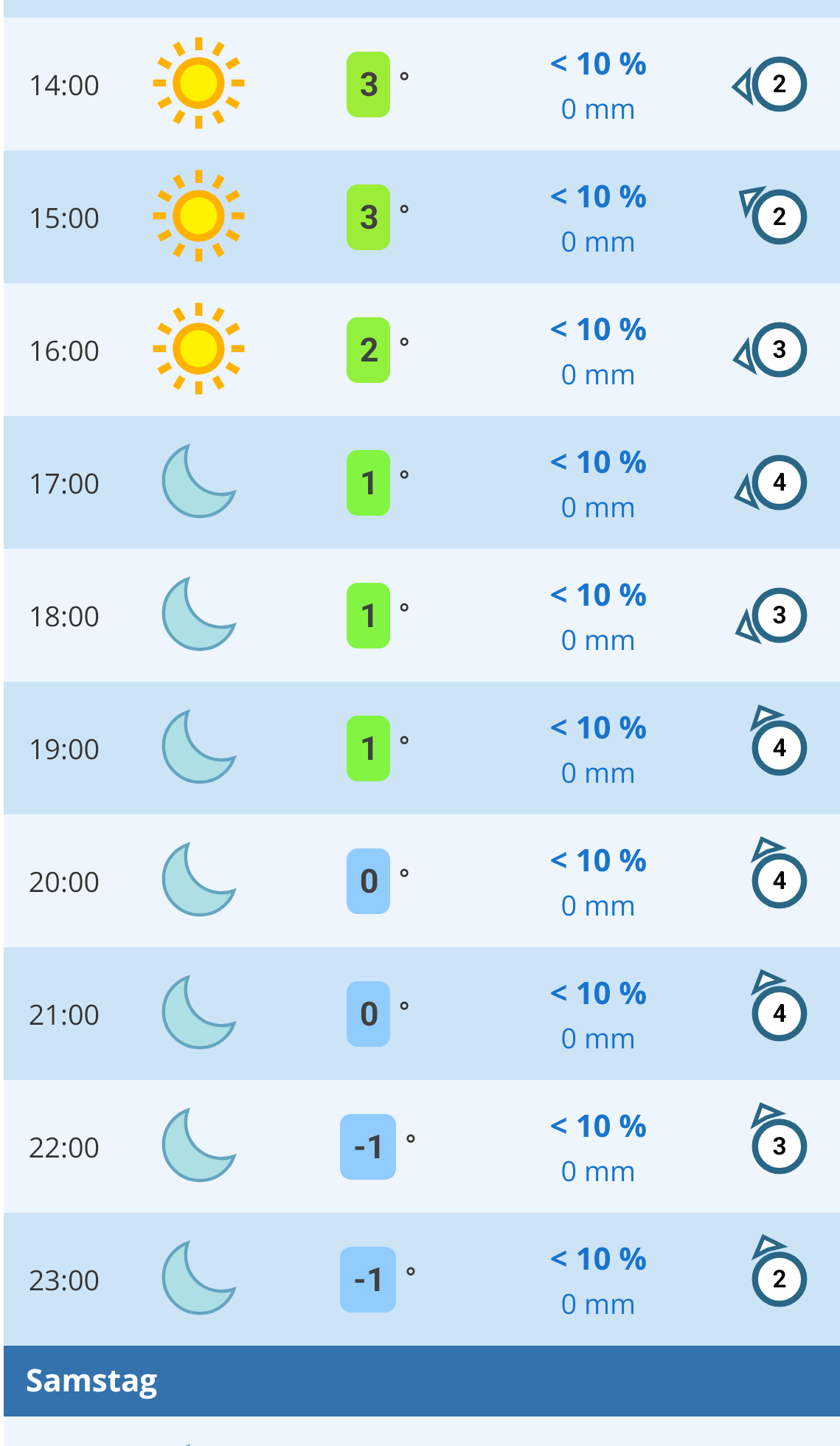Tap the -1° temperature badge at 22:00

[368, 1146]
